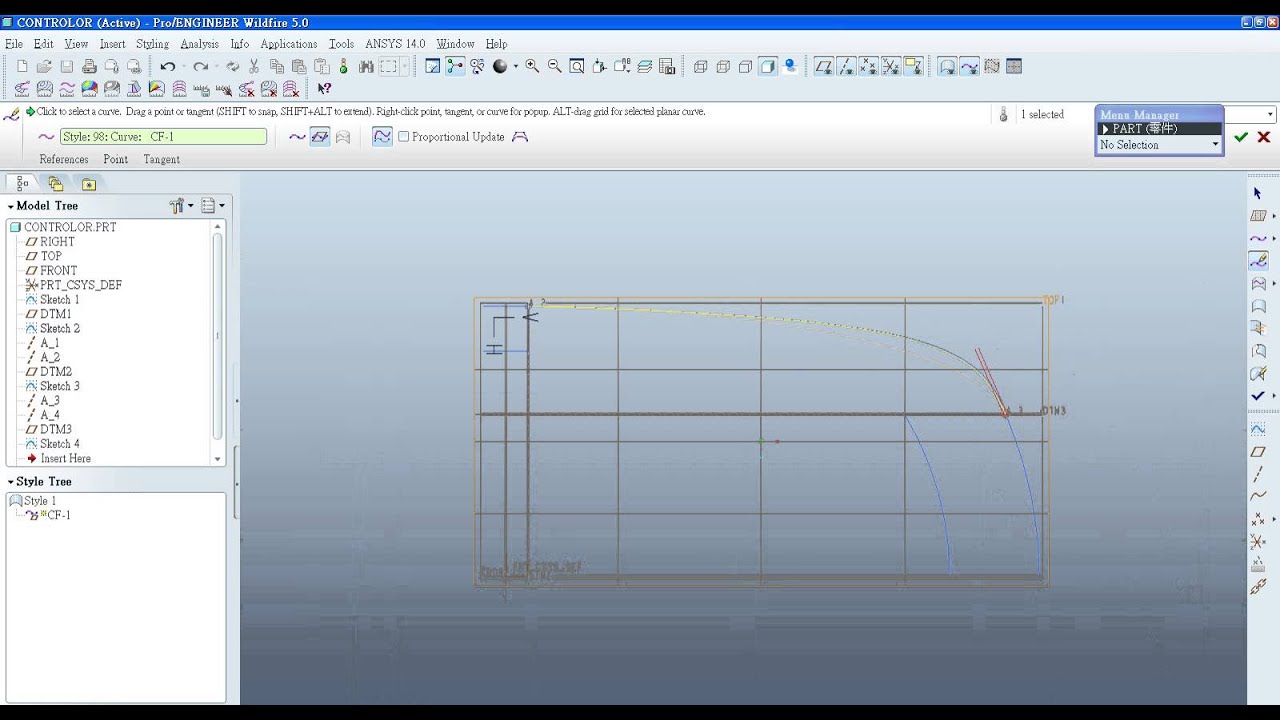The width and height of the screenshot is (1280, 720).
Task: Click the curve edit tool in right toolbar
Action: tap(1258, 260)
